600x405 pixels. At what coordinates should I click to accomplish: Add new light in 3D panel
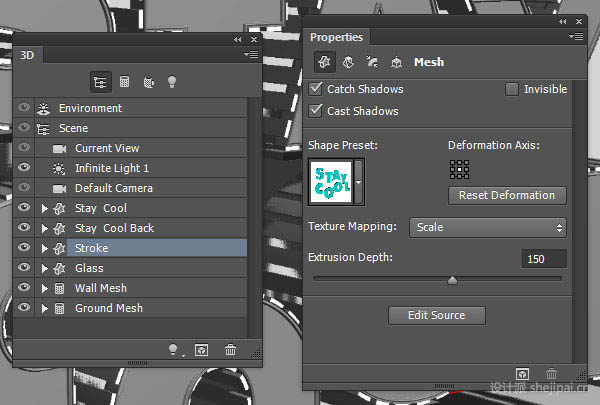(x=173, y=350)
